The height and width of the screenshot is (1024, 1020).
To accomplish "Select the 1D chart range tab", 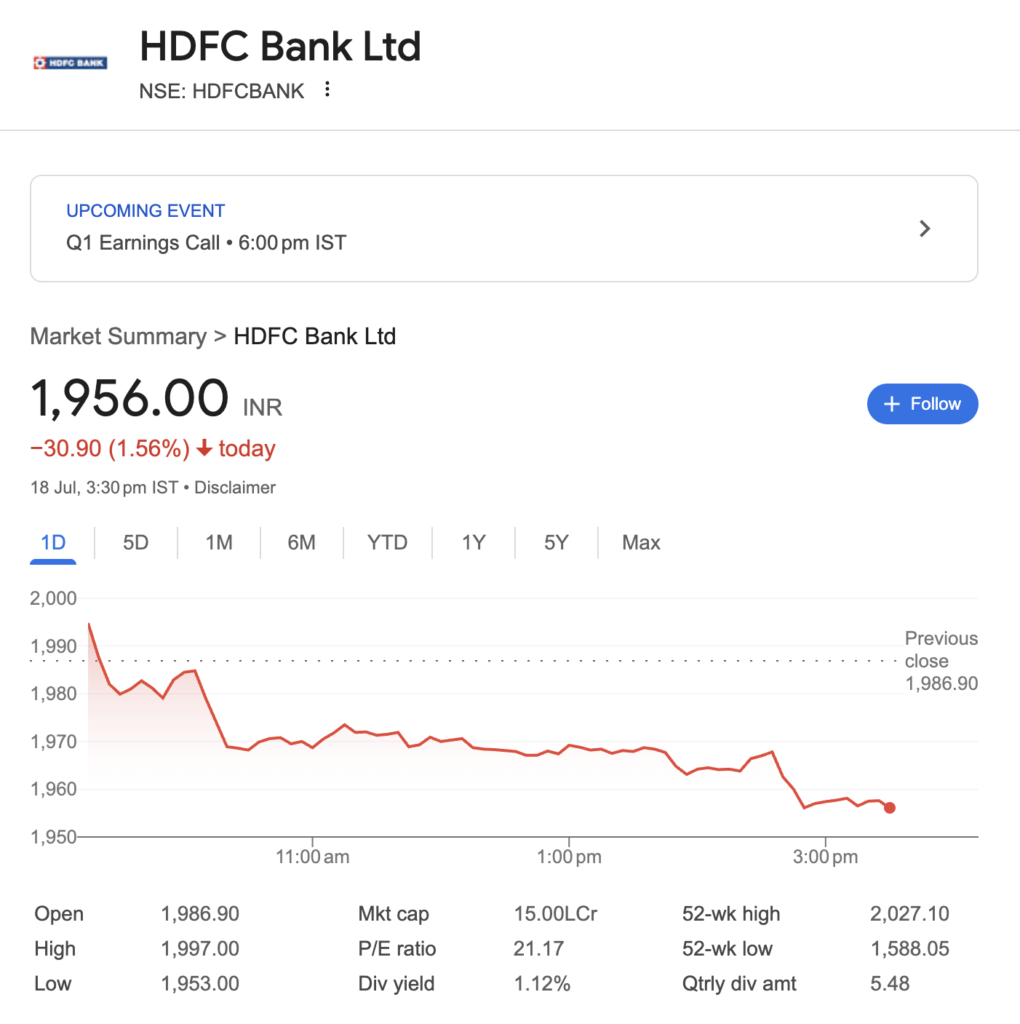I will click(53, 543).
